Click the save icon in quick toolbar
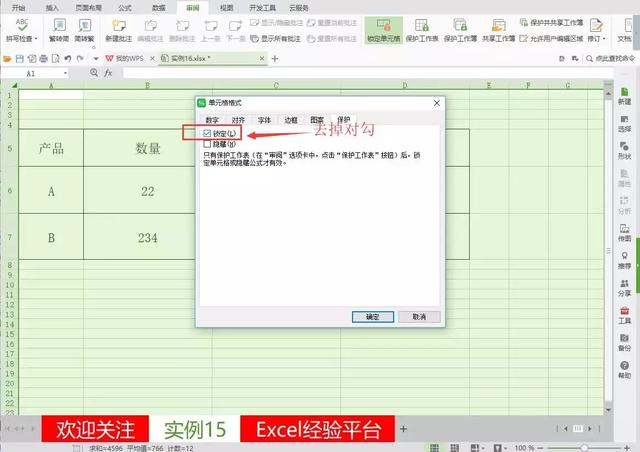Screen dimensions: 640x452 19,59
